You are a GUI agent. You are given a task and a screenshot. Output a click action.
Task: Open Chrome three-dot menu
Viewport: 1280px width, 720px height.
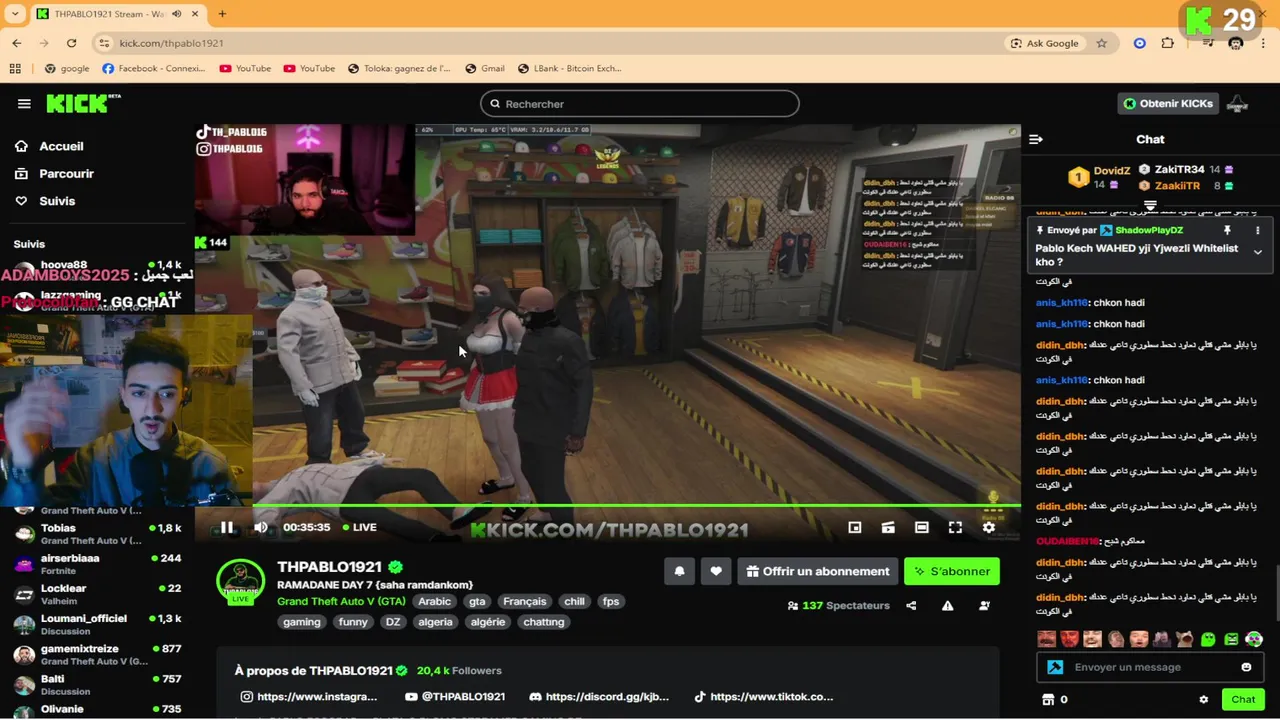1264,43
